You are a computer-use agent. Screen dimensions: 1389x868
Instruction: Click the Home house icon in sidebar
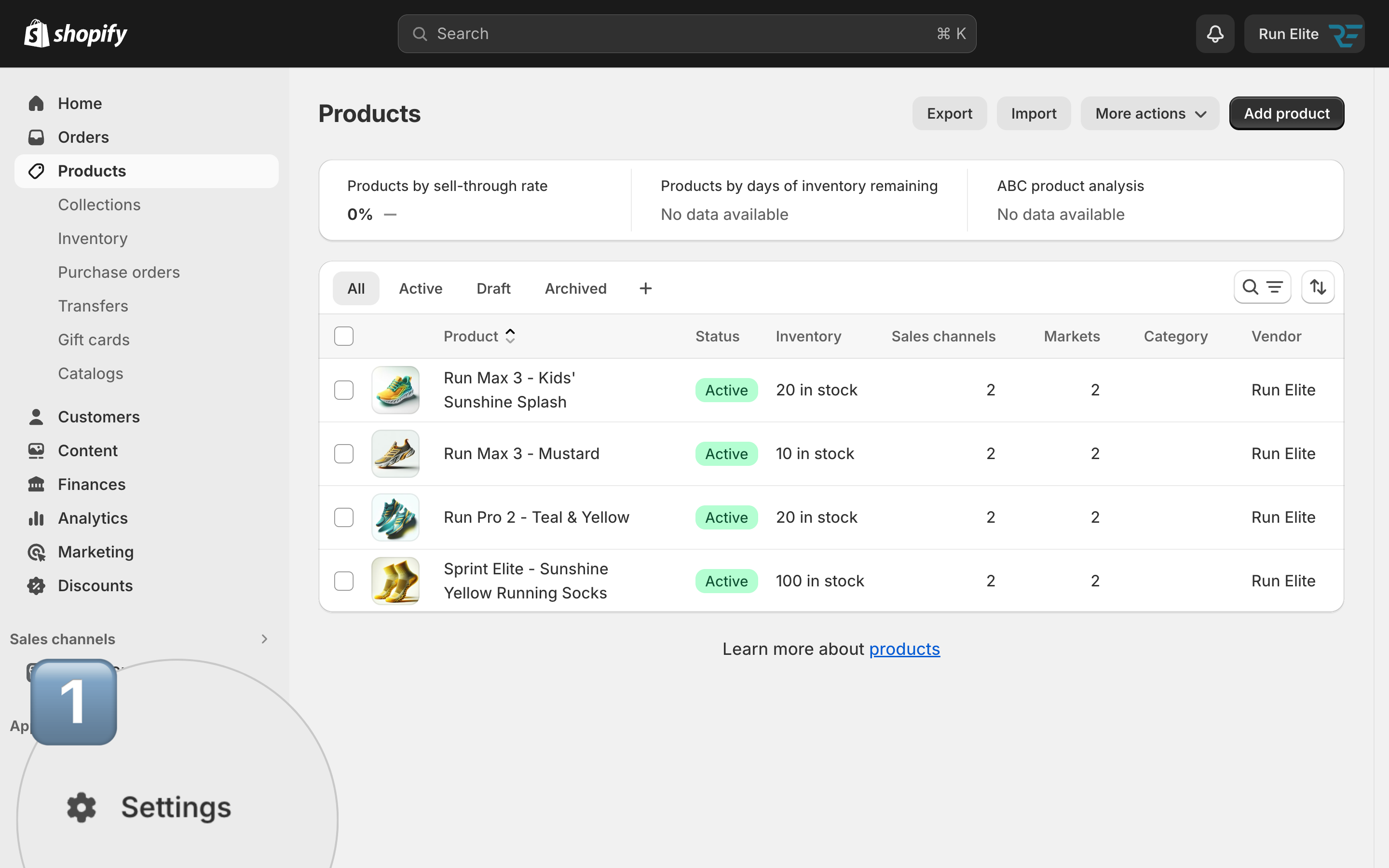[x=36, y=103]
